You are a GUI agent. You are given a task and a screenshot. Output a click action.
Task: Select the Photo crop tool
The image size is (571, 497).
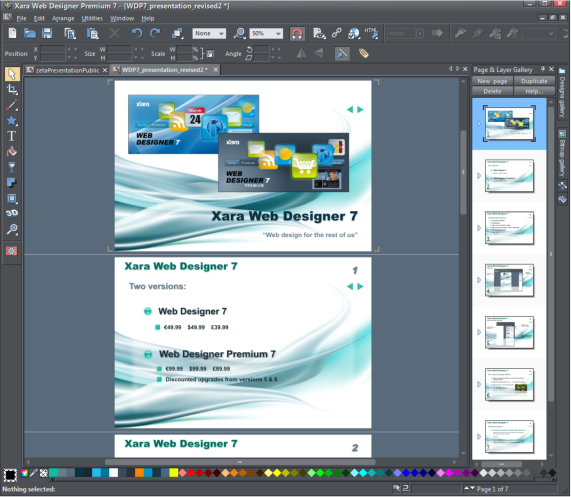[x=12, y=89]
